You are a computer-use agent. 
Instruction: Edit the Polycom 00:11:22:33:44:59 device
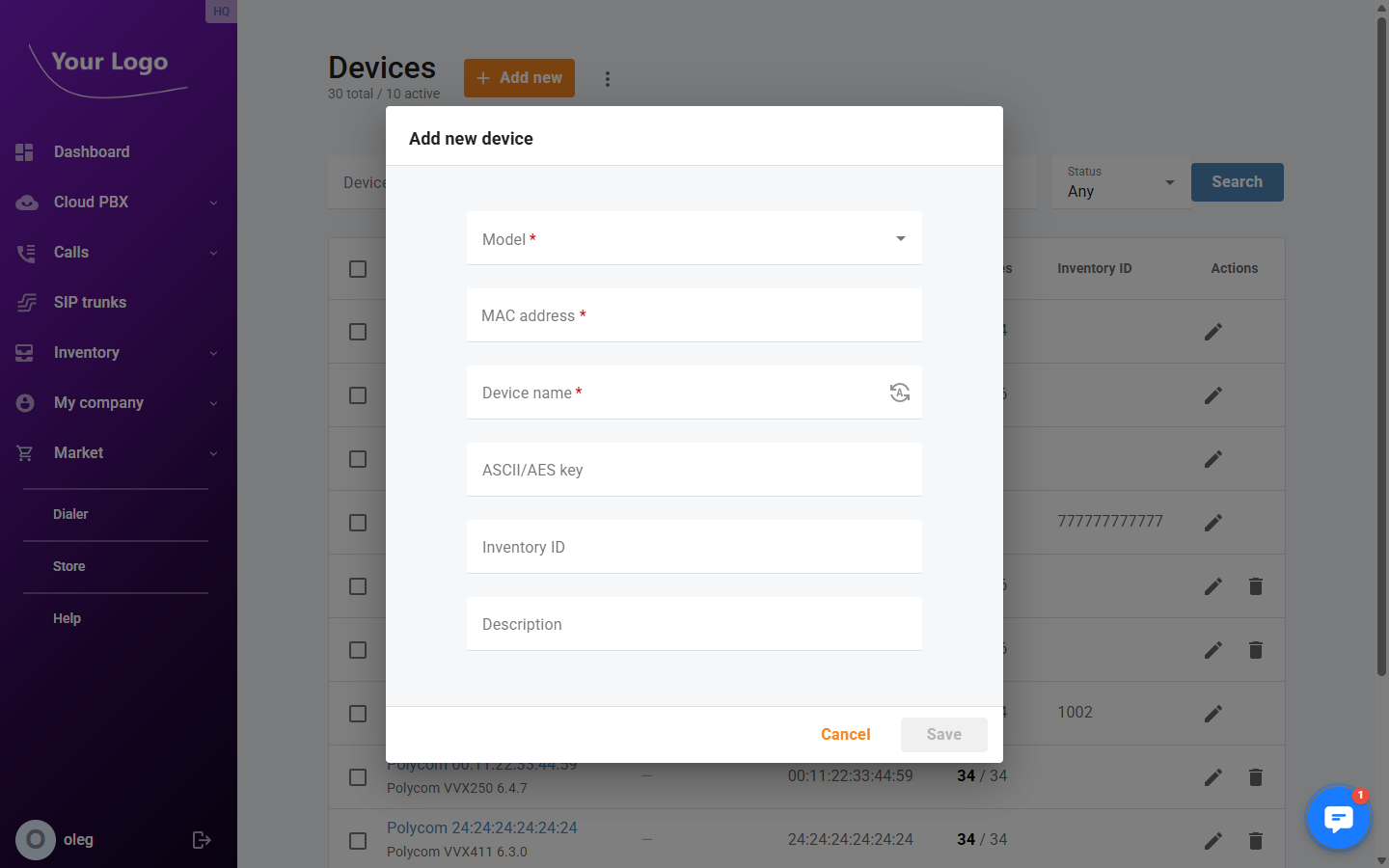point(1212,776)
